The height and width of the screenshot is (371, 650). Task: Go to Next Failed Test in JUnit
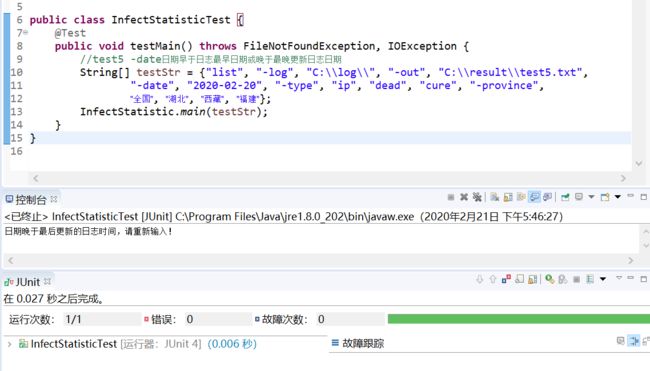coord(480,279)
